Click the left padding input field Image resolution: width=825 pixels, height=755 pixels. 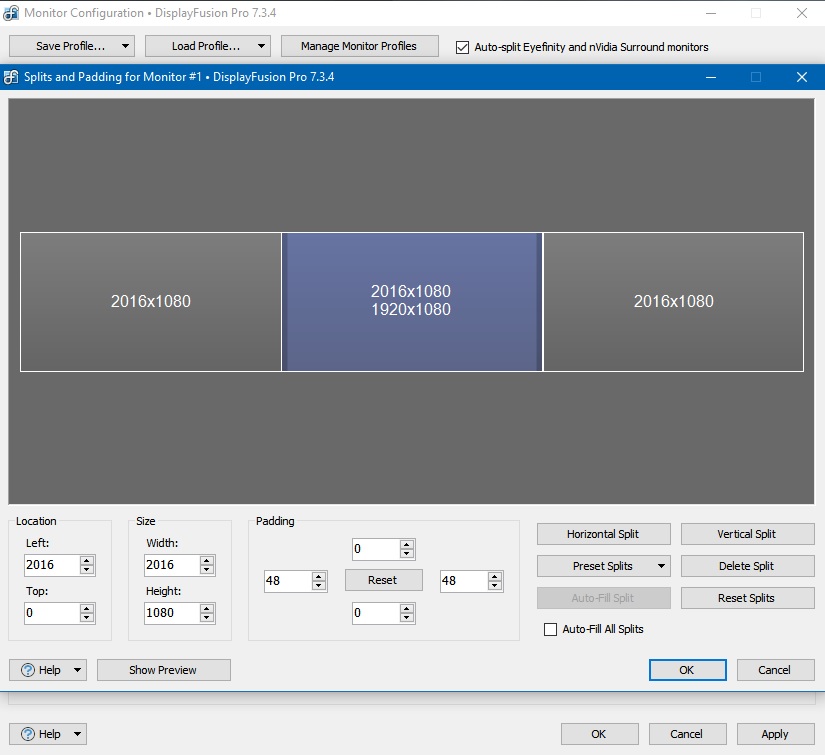[x=288, y=581]
